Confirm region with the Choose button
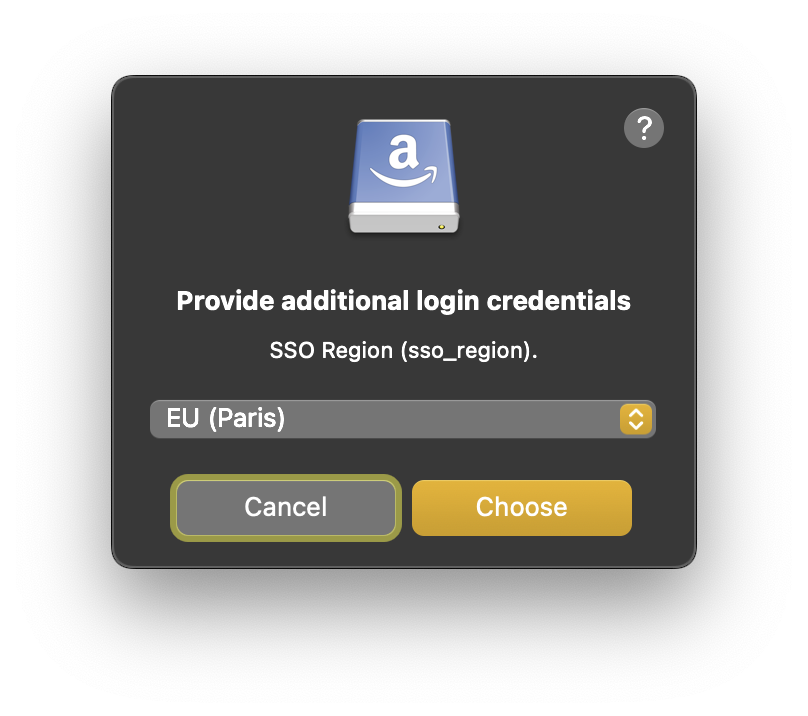This screenshot has height=716, width=808. tap(521, 508)
